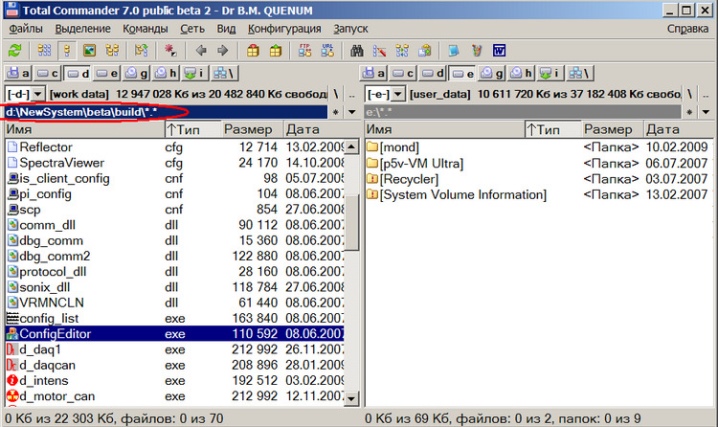Select drive e in left drive bar

point(107,73)
